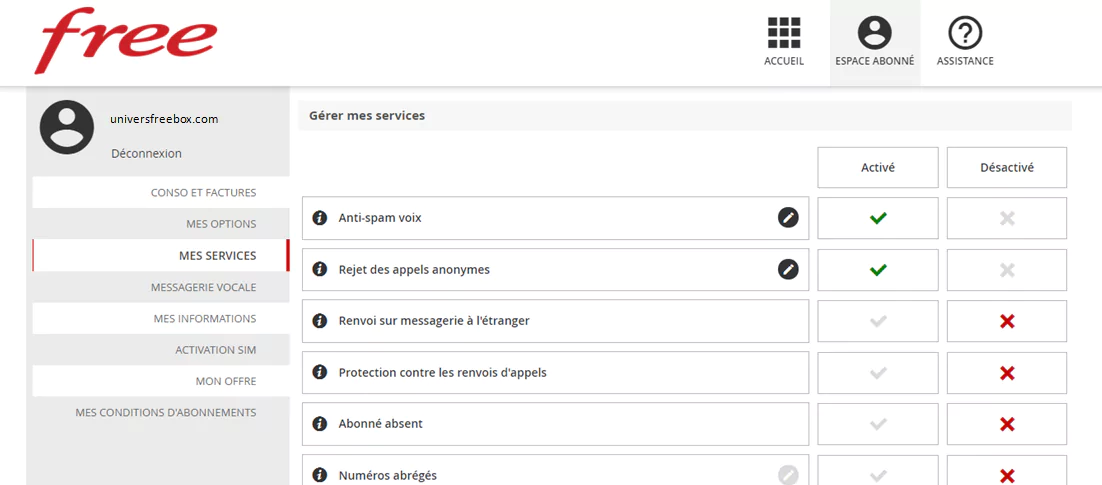Enable Protection contre les renvois d'appels
Viewport: 1102px width, 485px height.
click(x=877, y=373)
